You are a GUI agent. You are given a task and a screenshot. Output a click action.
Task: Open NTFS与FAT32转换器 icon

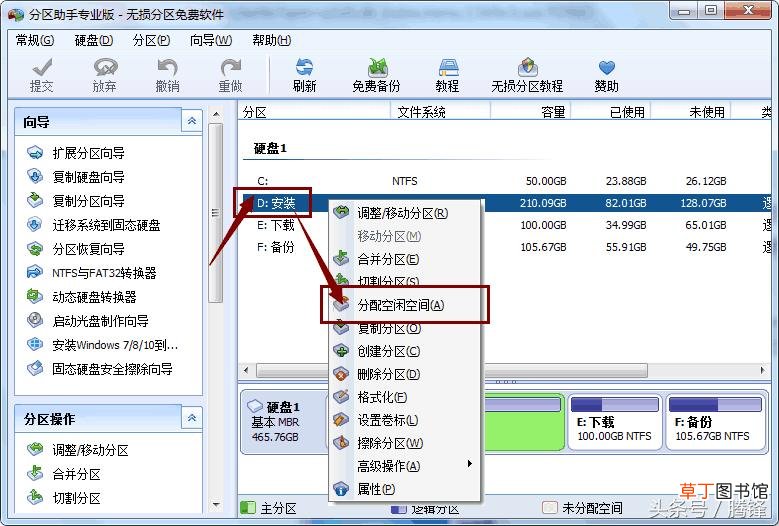35,272
